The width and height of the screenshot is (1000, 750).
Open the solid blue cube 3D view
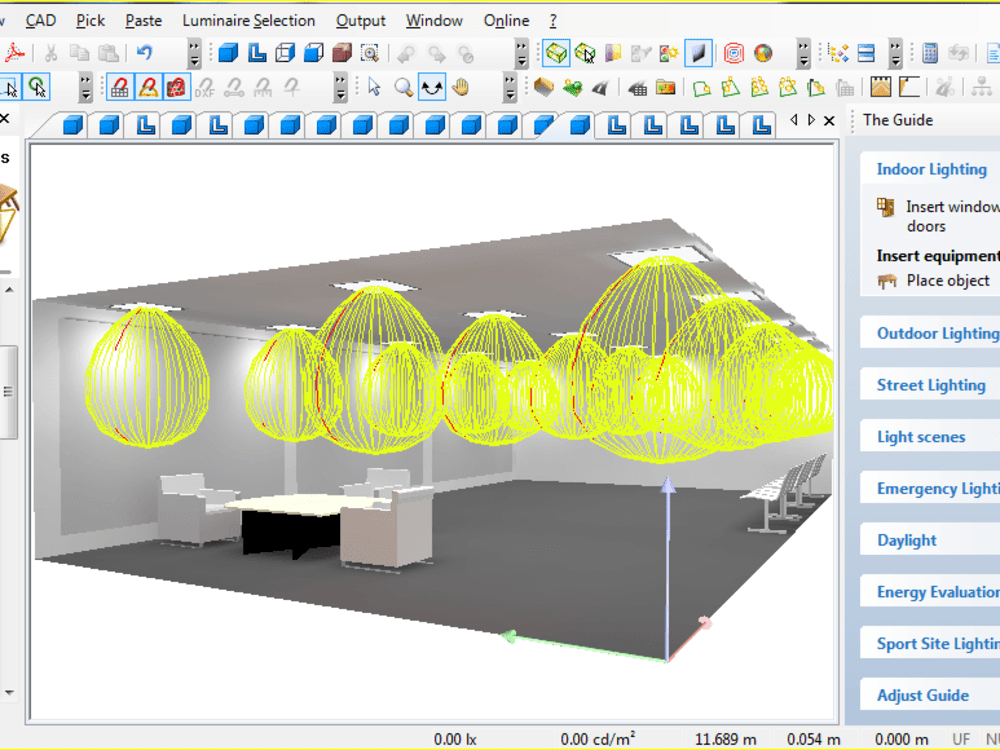tap(228, 53)
